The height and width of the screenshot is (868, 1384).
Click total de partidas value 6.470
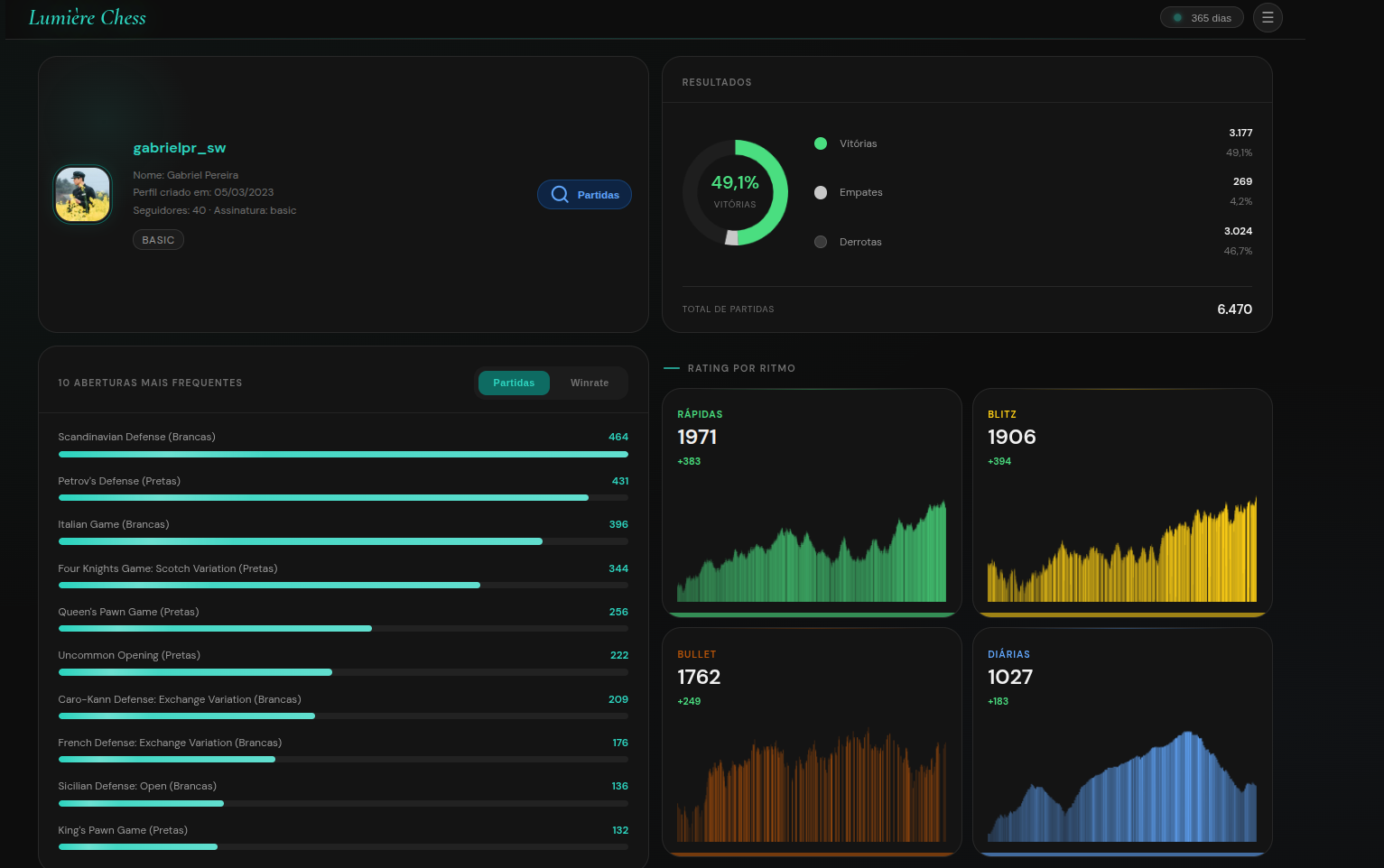tap(1234, 309)
